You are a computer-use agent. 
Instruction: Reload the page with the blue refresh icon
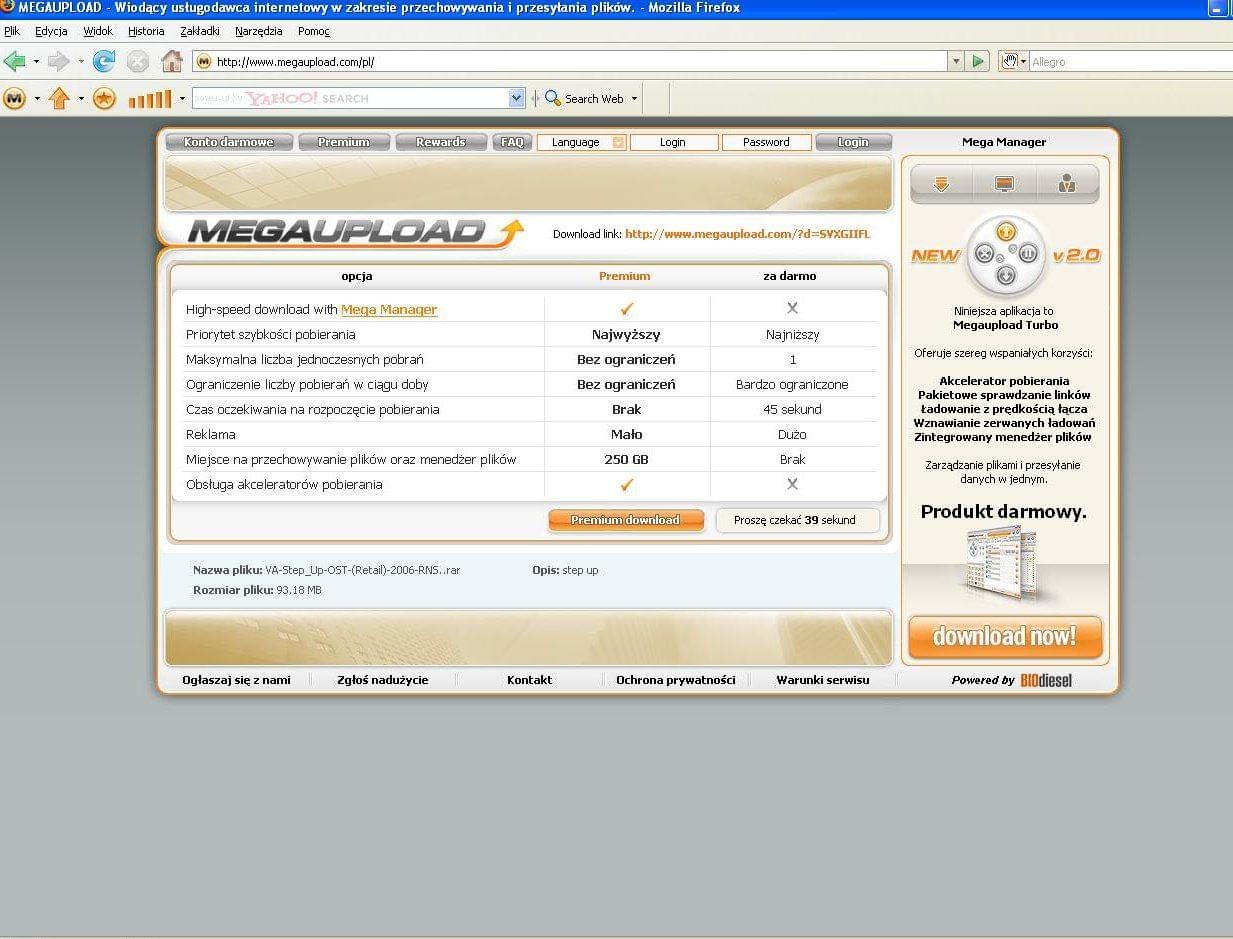(x=104, y=62)
